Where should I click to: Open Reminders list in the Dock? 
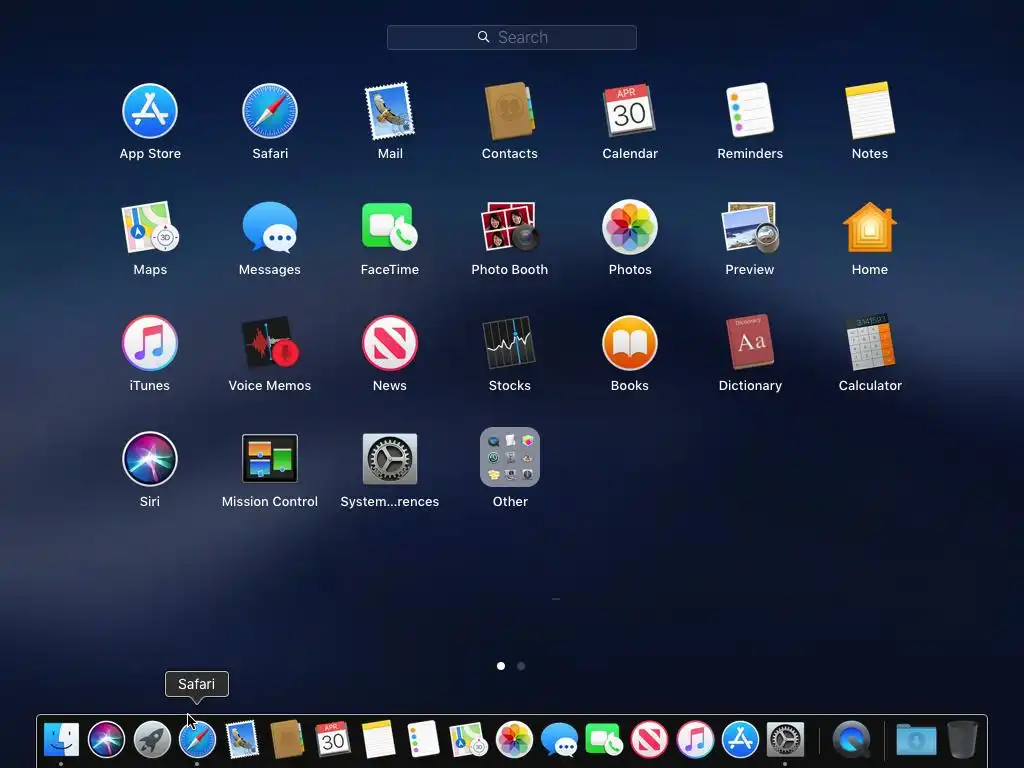tap(423, 739)
